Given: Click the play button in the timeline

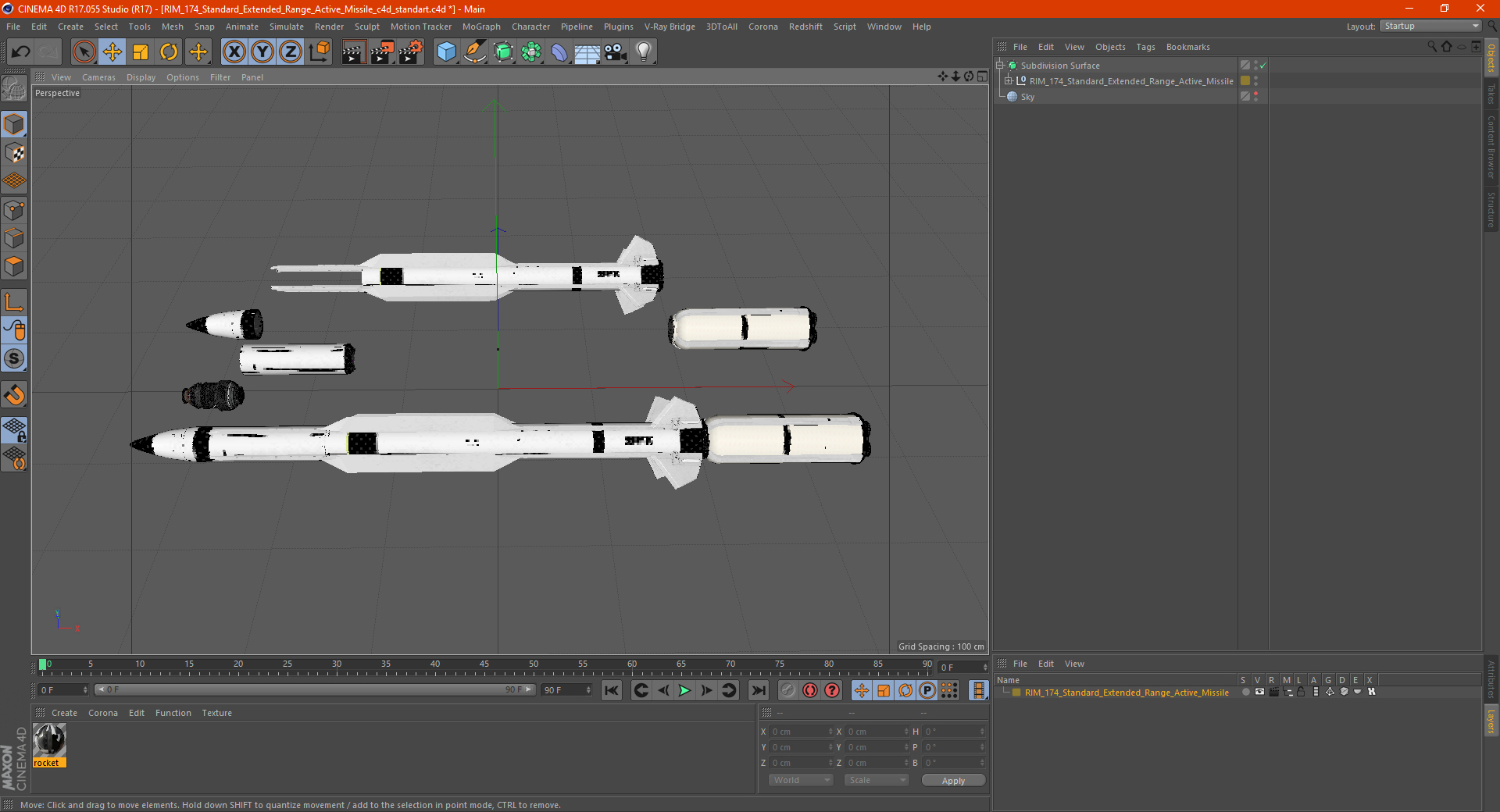Looking at the screenshot, I should [684, 690].
